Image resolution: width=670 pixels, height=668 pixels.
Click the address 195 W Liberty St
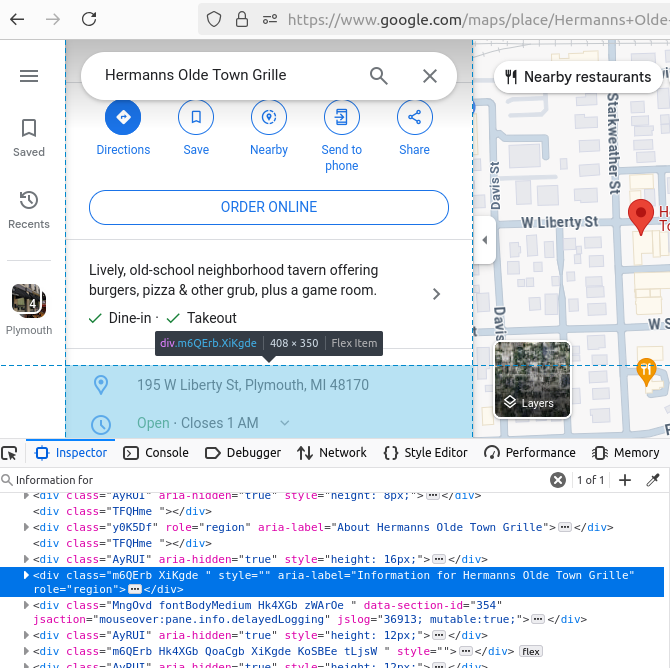253,385
